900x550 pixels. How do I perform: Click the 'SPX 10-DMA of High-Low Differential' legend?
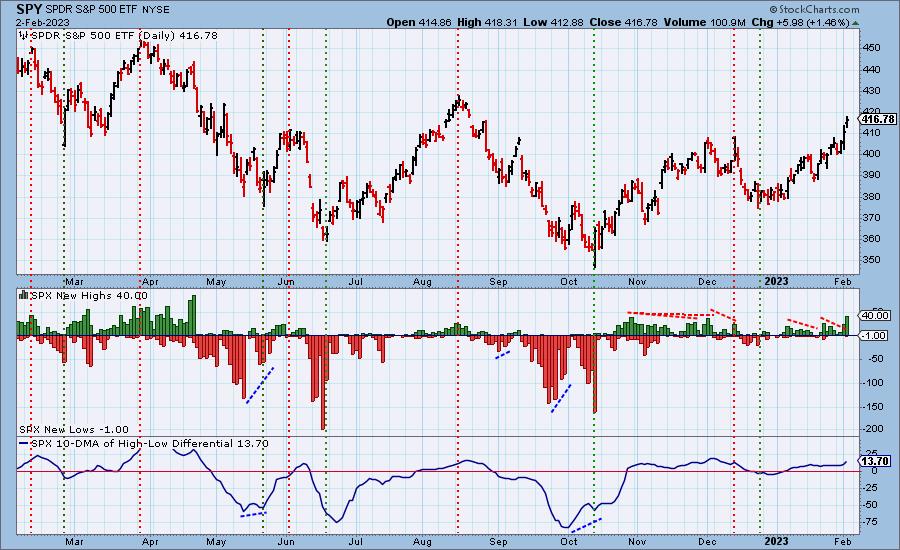(x=131, y=444)
